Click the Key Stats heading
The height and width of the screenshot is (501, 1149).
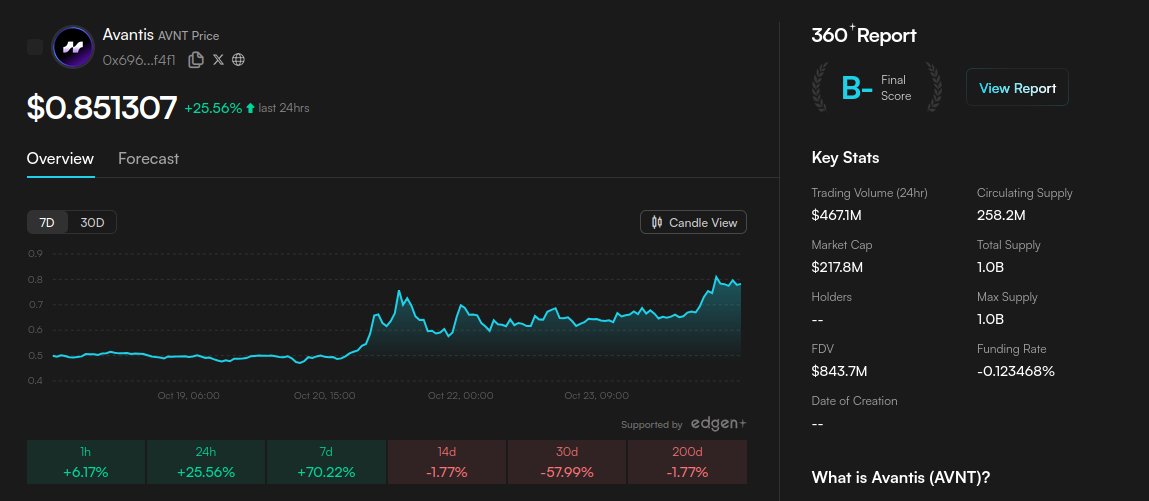(x=846, y=157)
